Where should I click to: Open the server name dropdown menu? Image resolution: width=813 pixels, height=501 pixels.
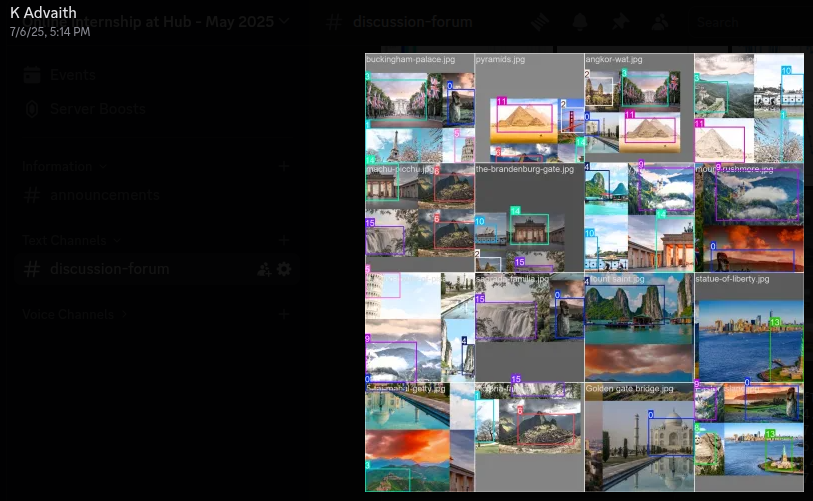point(285,21)
